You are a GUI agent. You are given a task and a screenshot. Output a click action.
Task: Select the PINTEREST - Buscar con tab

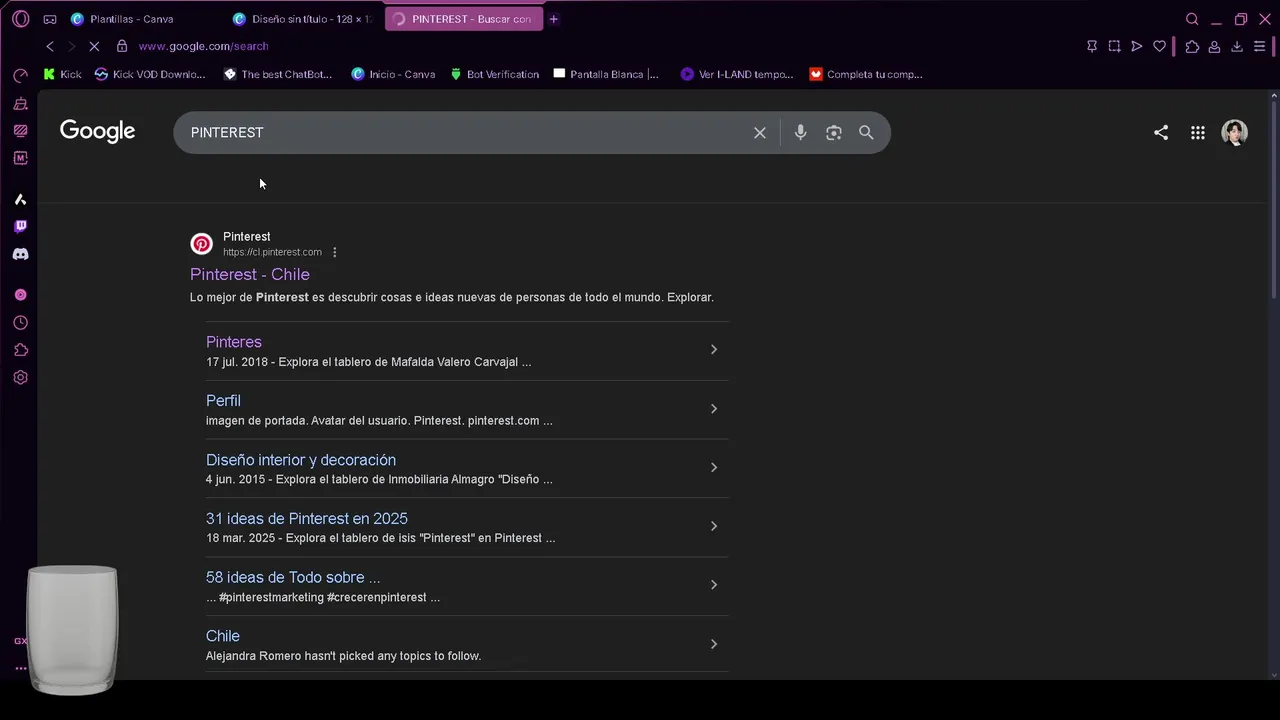tap(464, 19)
